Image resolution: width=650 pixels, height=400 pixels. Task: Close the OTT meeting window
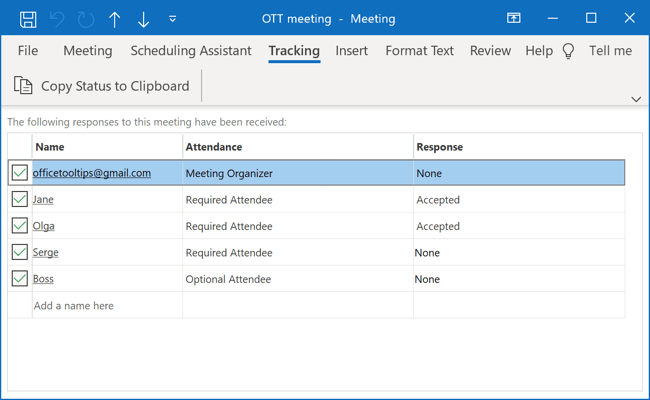tap(630, 18)
